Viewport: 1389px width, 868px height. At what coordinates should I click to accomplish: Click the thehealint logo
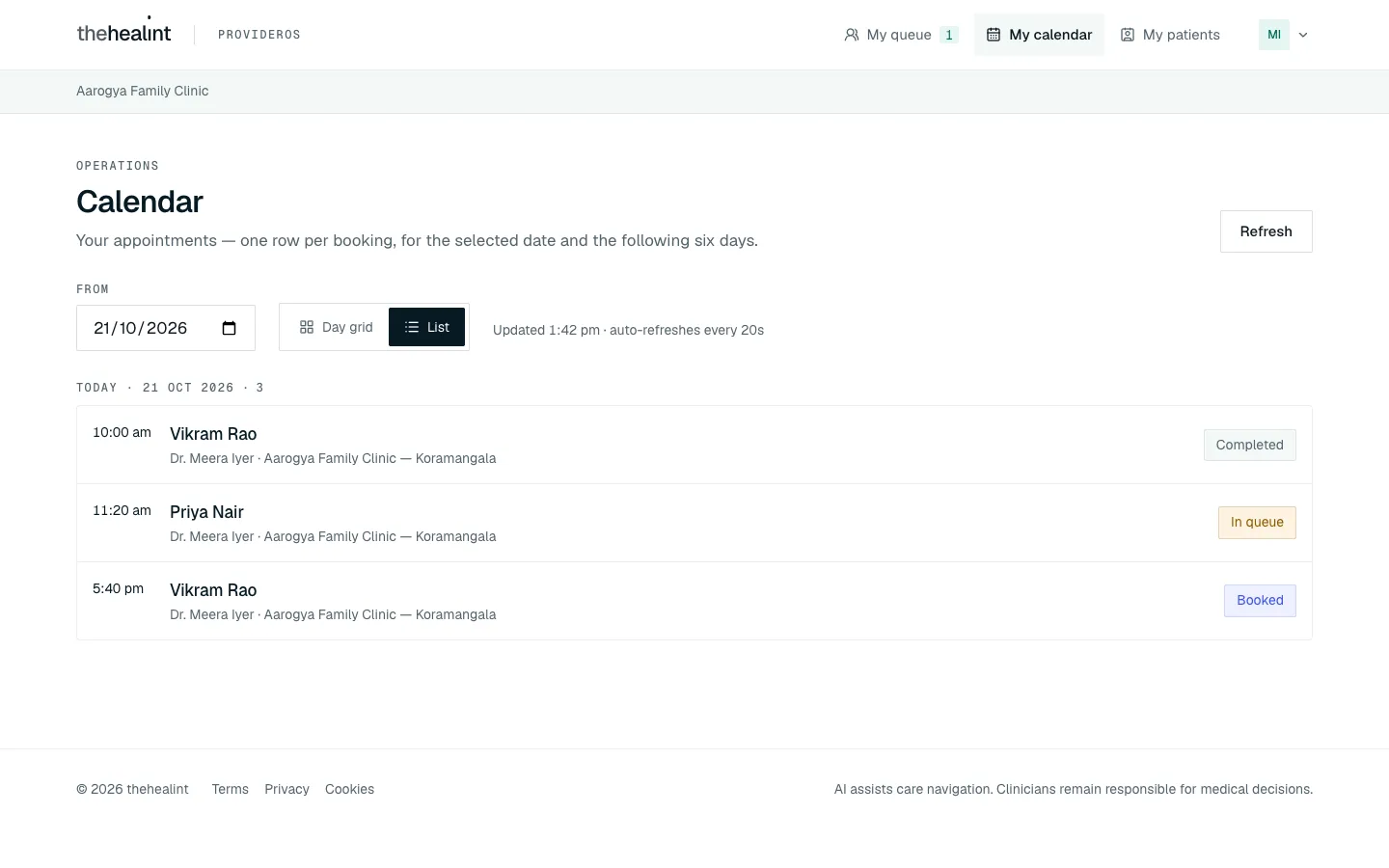coord(123,33)
